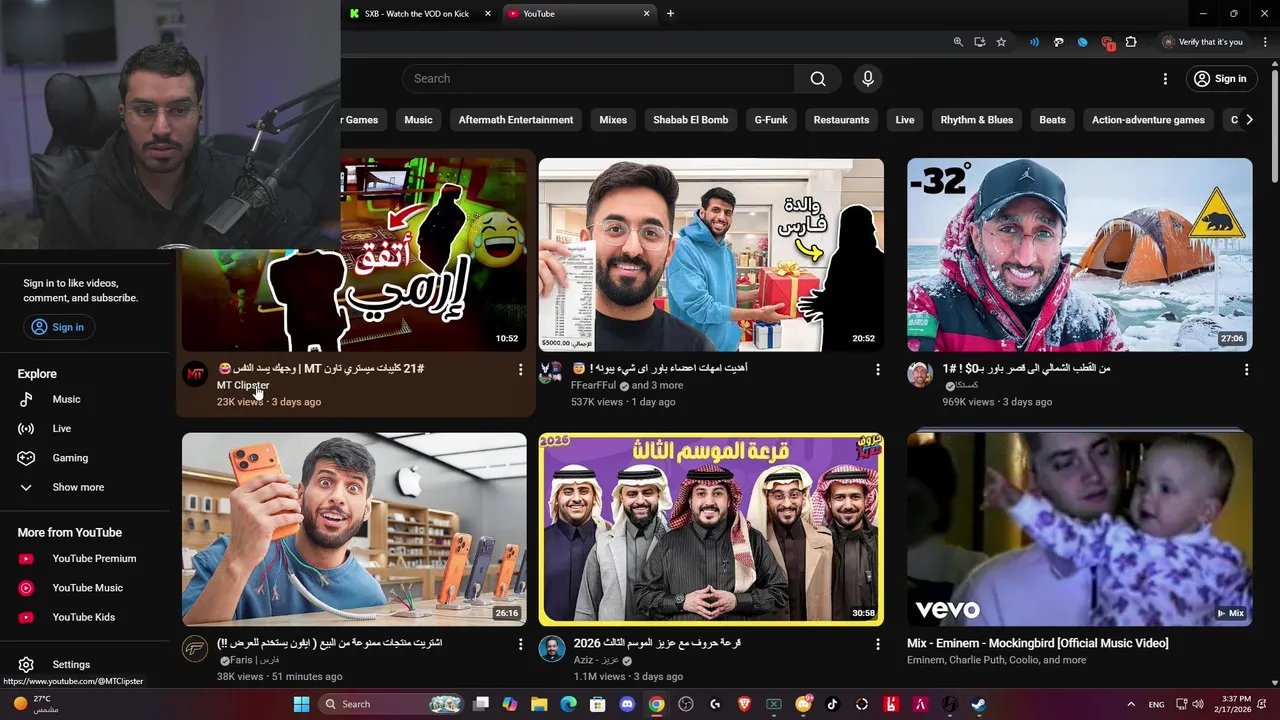Open YouTube Music icon in sidebar
Image resolution: width=1280 pixels, height=720 pixels.
(x=27, y=588)
